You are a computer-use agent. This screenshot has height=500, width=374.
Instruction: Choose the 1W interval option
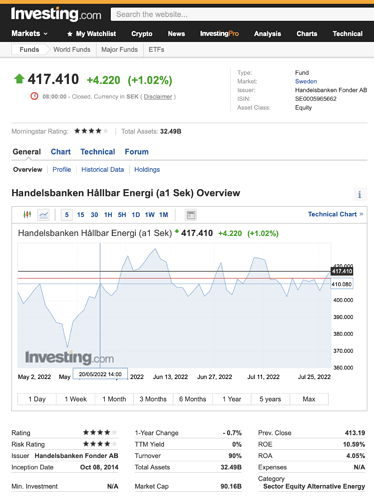click(150, 215)
